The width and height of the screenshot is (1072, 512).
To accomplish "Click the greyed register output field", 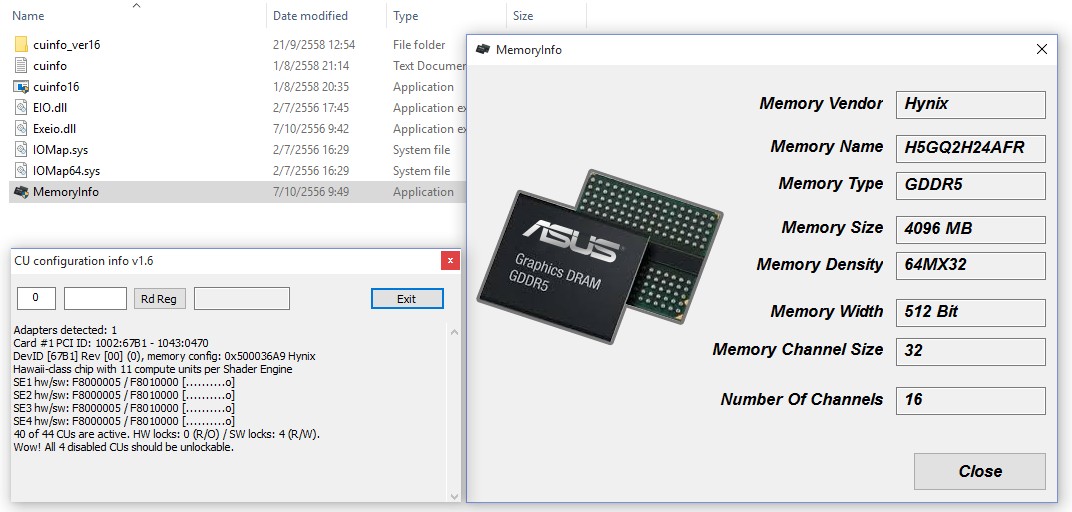I will click(242, 299).
